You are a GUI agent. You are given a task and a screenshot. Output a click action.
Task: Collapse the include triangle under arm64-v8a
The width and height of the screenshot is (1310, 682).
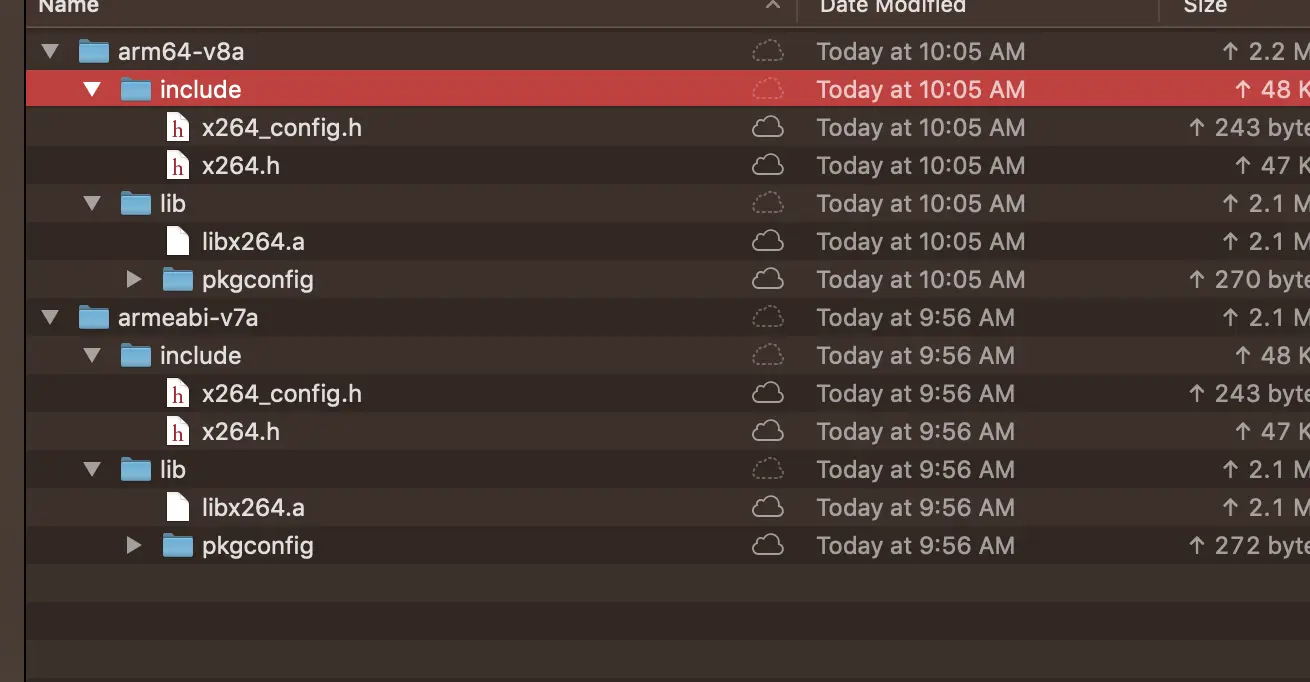(x=93, y=90)
